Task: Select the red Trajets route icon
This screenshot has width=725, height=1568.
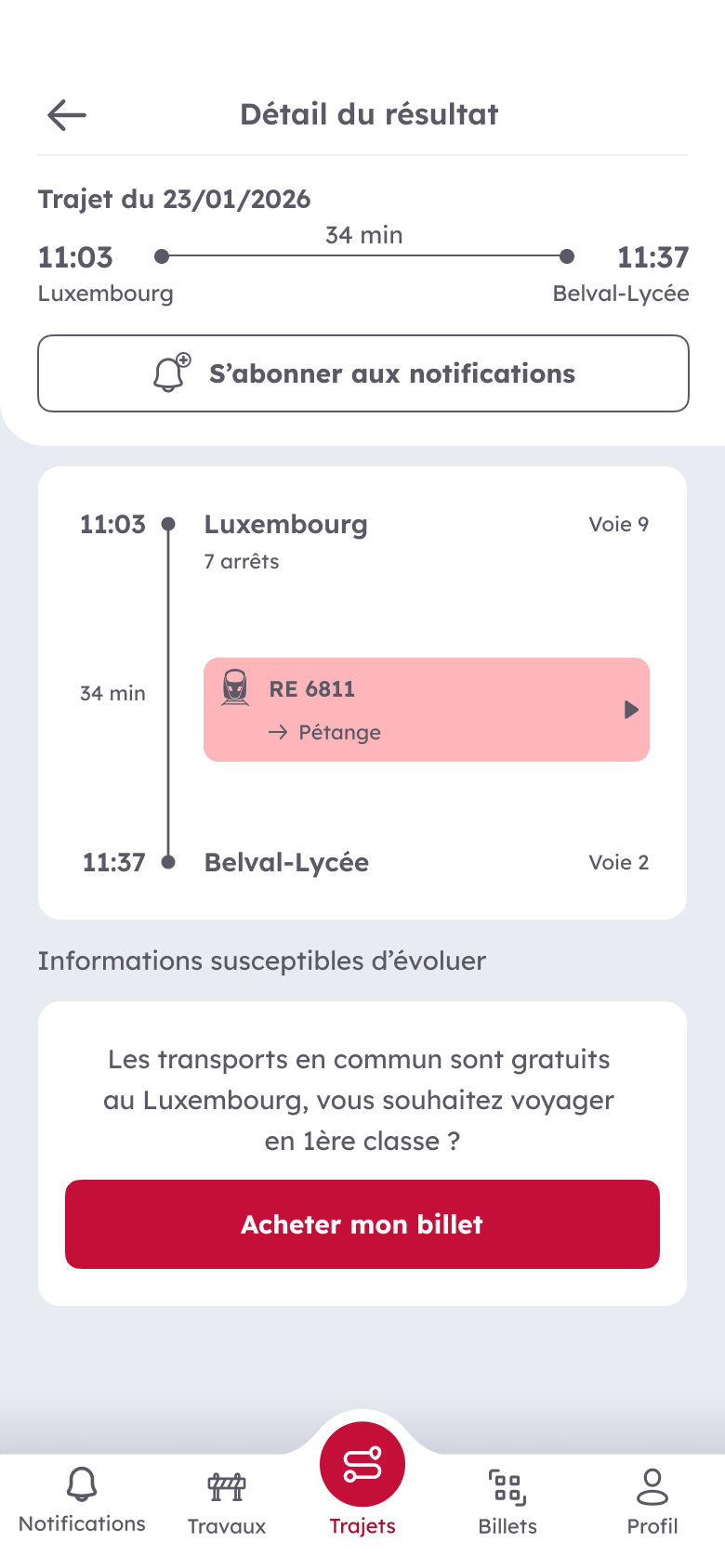Action: click(x=362, y=1464)
